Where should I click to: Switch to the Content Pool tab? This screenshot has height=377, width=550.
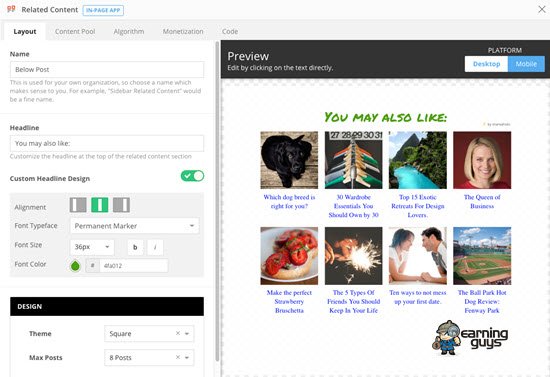[x=75, y=31]
